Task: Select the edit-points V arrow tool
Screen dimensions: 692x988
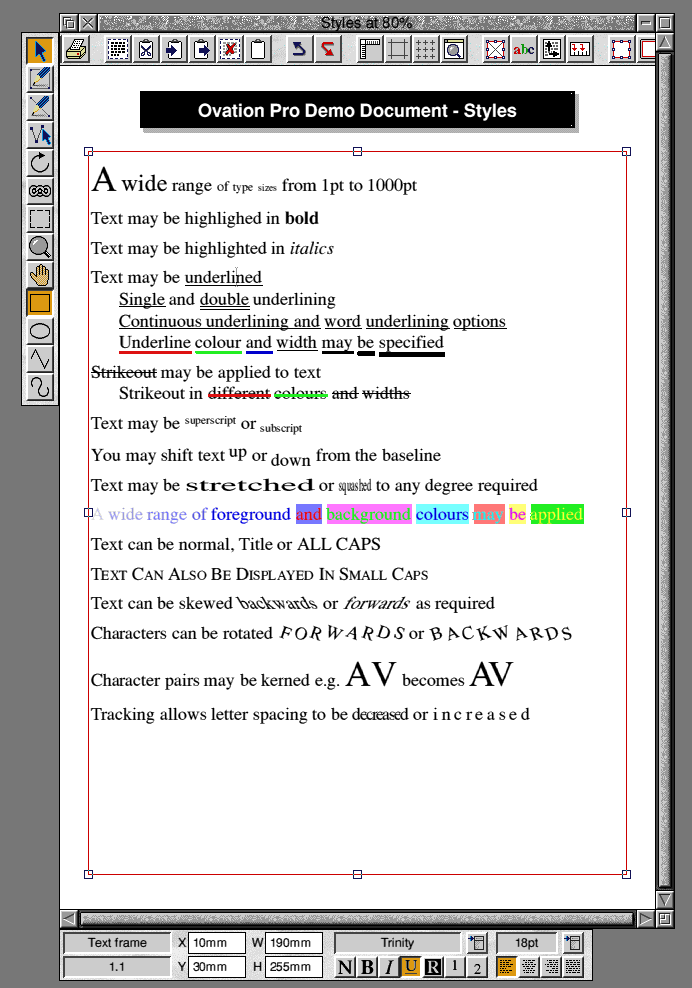Action: (40, 134)
